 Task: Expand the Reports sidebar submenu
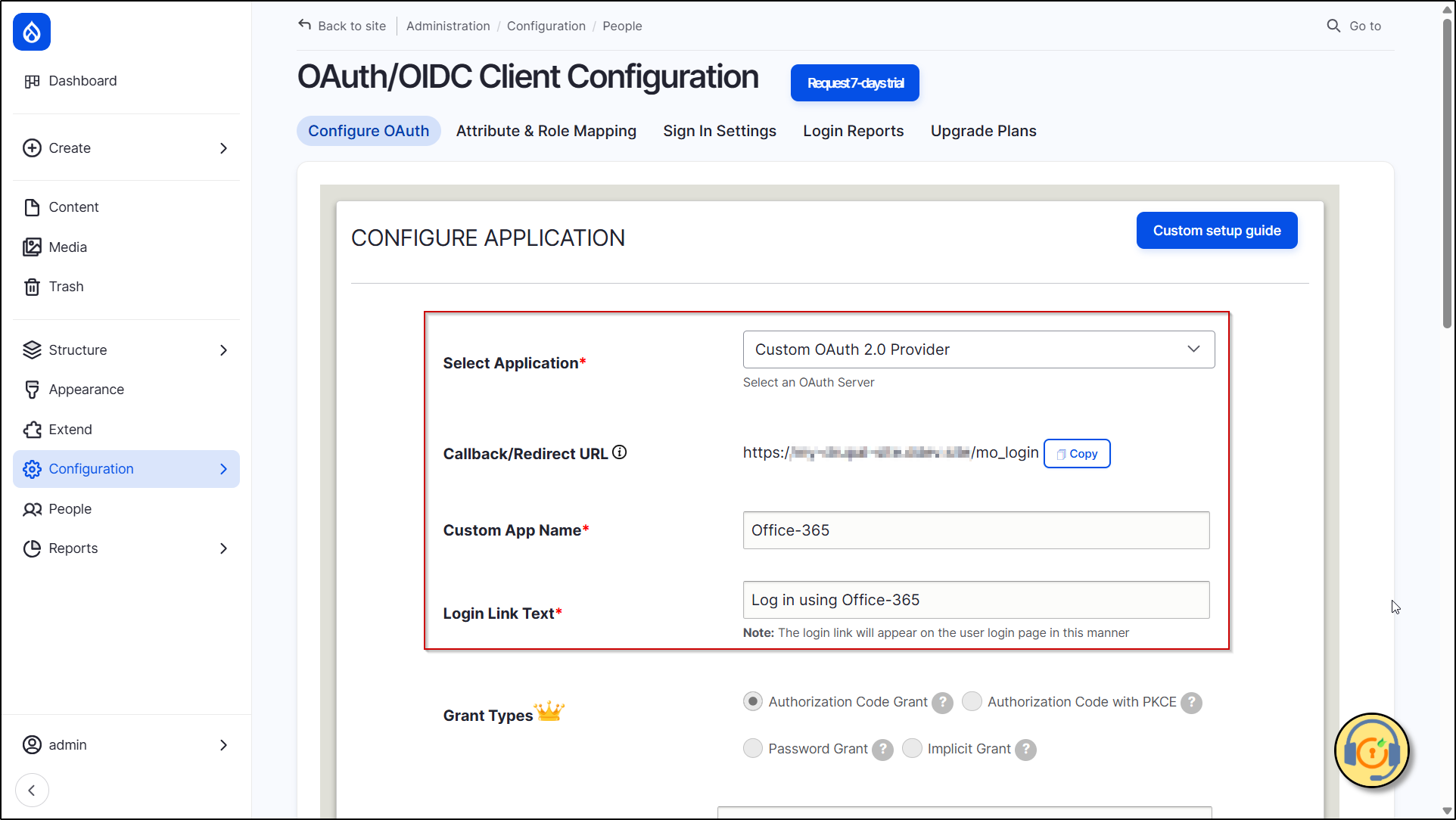point(223,548)
